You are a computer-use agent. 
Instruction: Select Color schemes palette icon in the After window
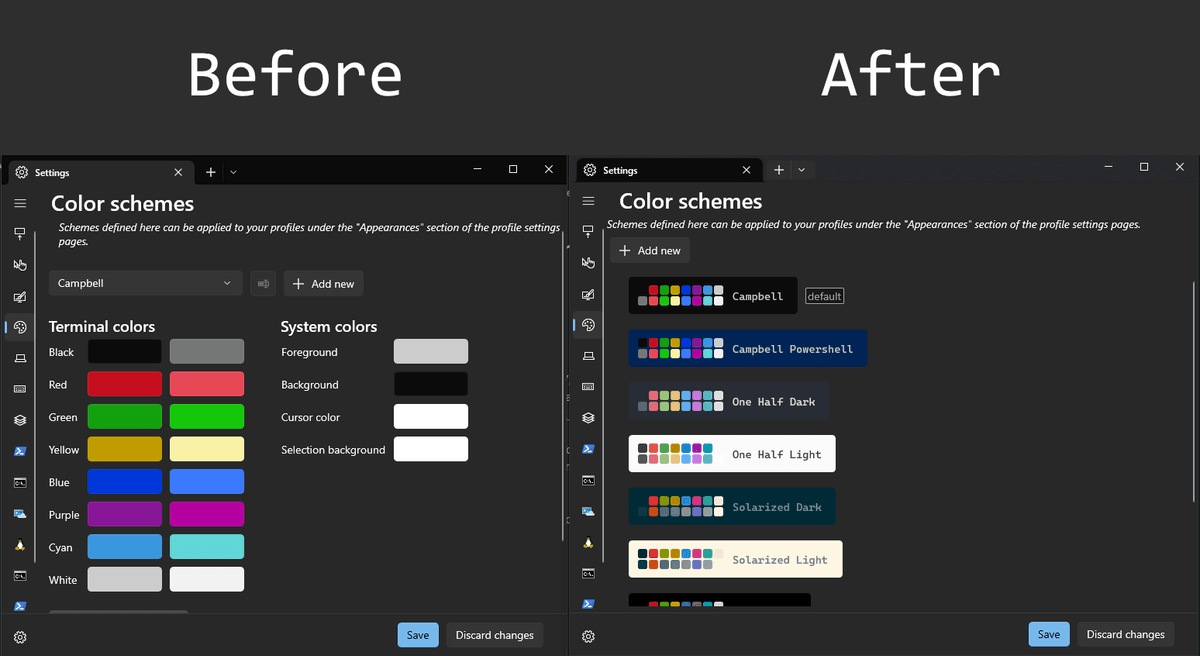click(x=588, y=325)
